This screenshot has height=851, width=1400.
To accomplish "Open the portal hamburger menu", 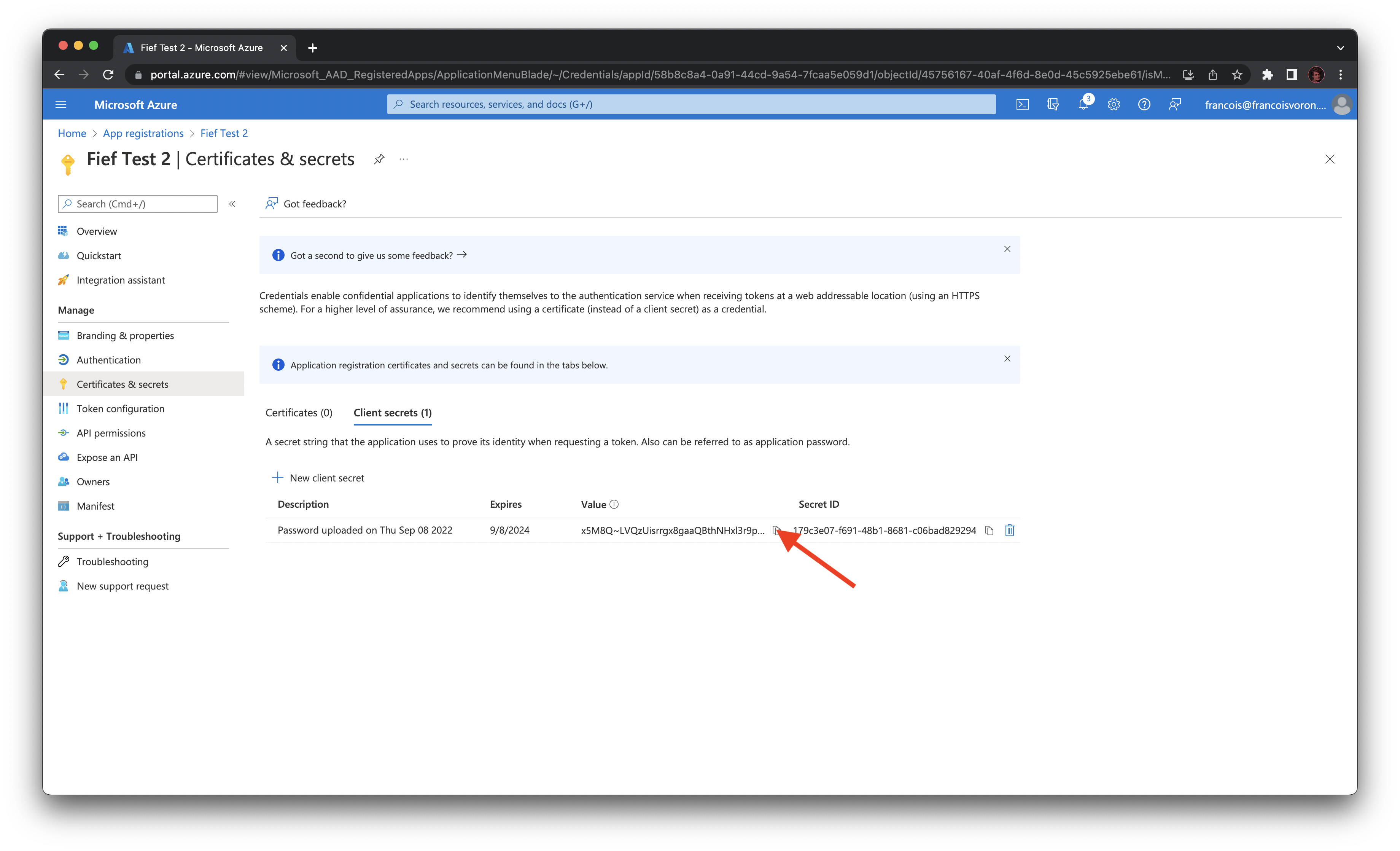I will (x=61, y=104).
